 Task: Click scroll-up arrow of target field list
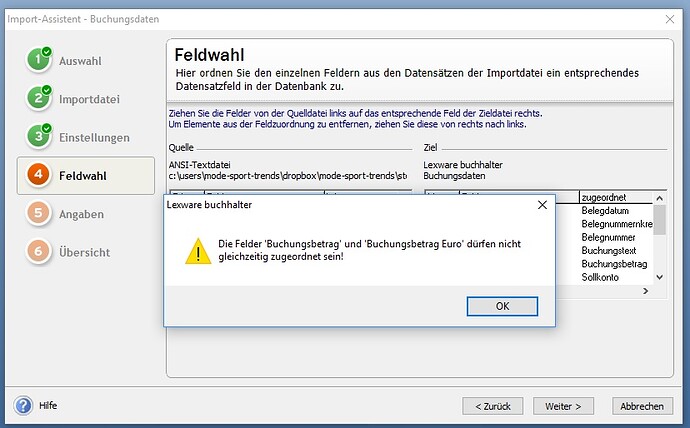pos(659,198)
